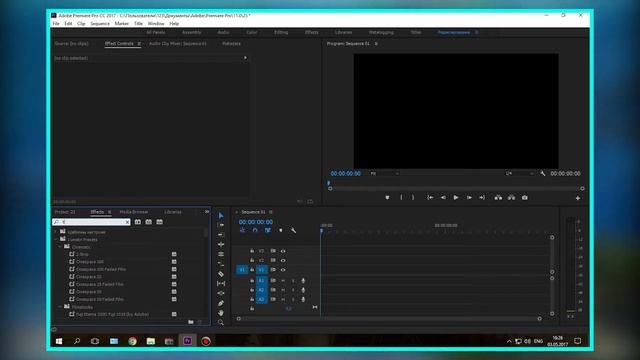Open the File menu

coord(56,24)
